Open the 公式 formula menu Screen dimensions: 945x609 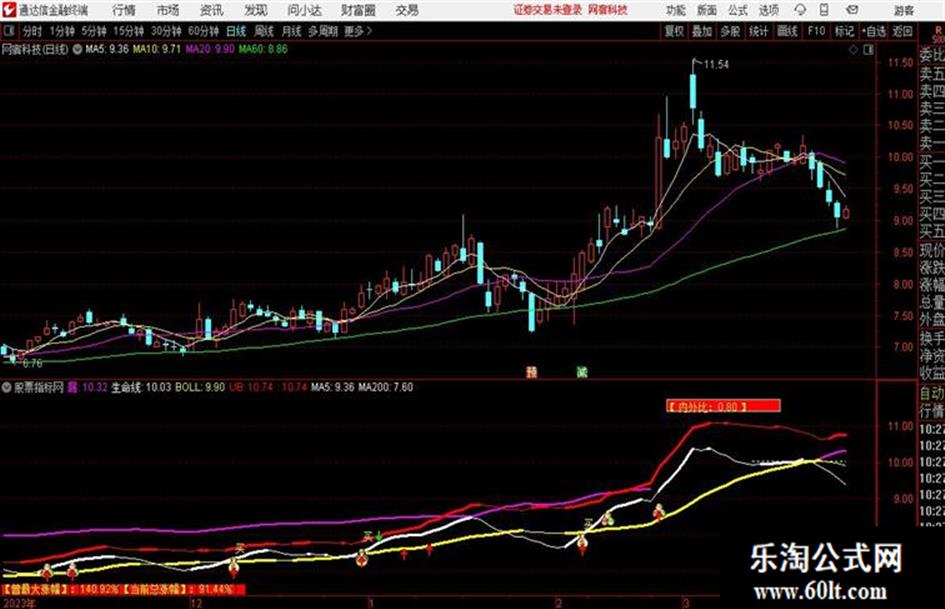pos(738,10)
